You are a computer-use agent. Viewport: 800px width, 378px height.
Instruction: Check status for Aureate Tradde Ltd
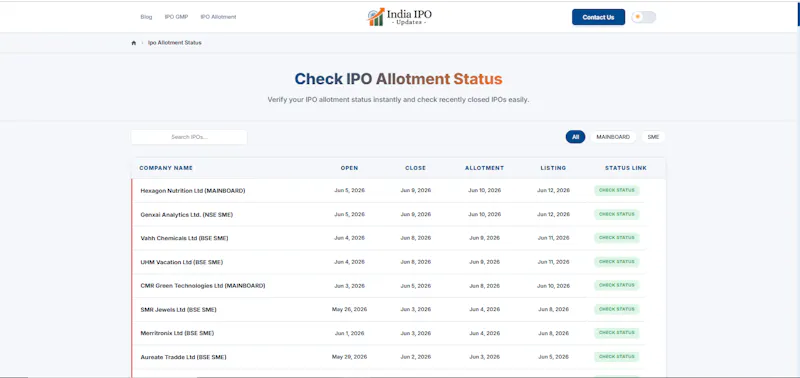click(617, 357)
